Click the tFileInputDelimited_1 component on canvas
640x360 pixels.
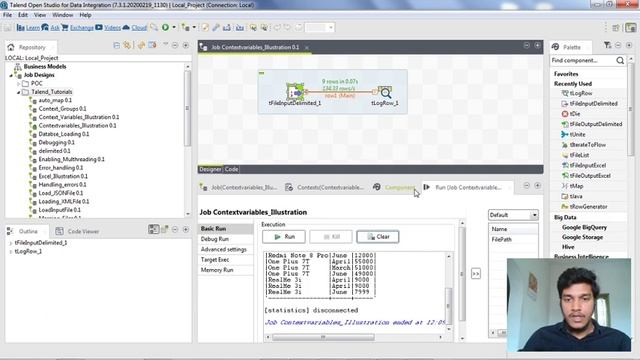(x=295, y=92)
